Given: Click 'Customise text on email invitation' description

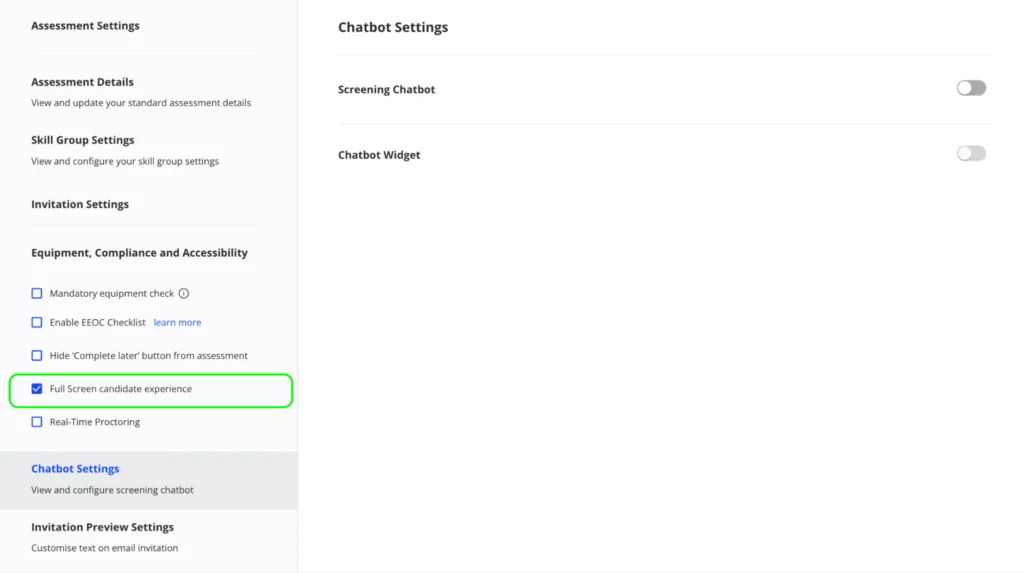Looking at the screenshot, I should pos(104,548).
